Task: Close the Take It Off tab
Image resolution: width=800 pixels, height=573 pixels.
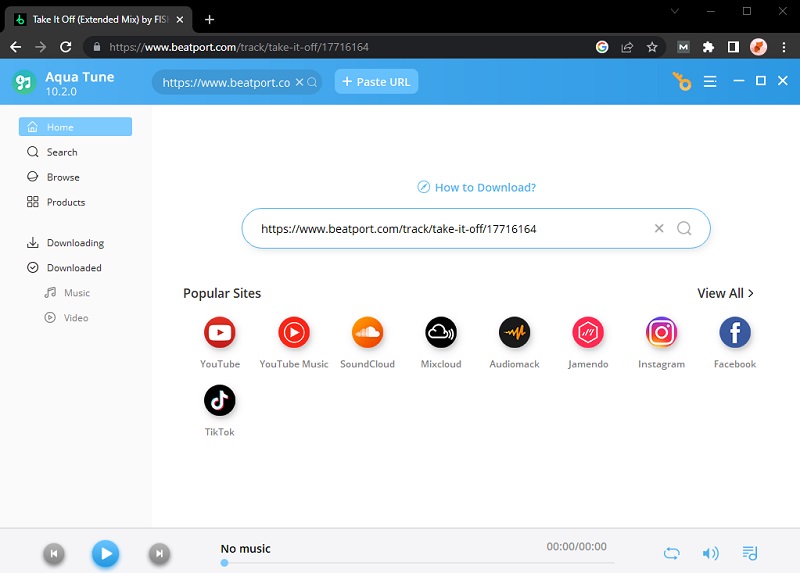Action: click(180, 19)
